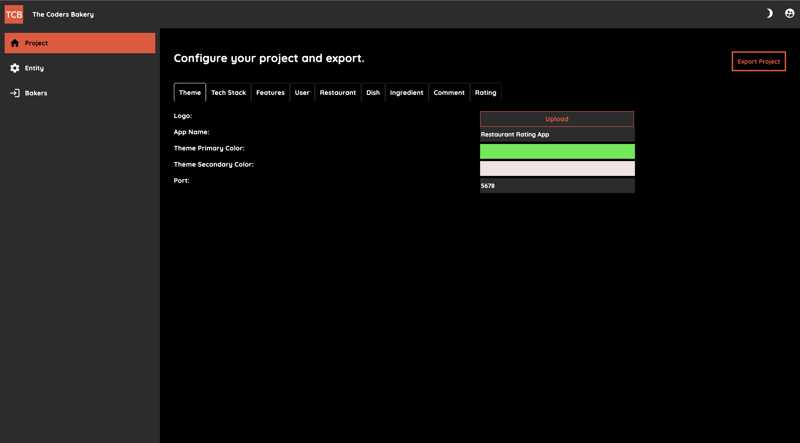Switch to the Tech Stack tab
Image resolution: width=800 pixels, height=443 pixels.
click(229, 92)
